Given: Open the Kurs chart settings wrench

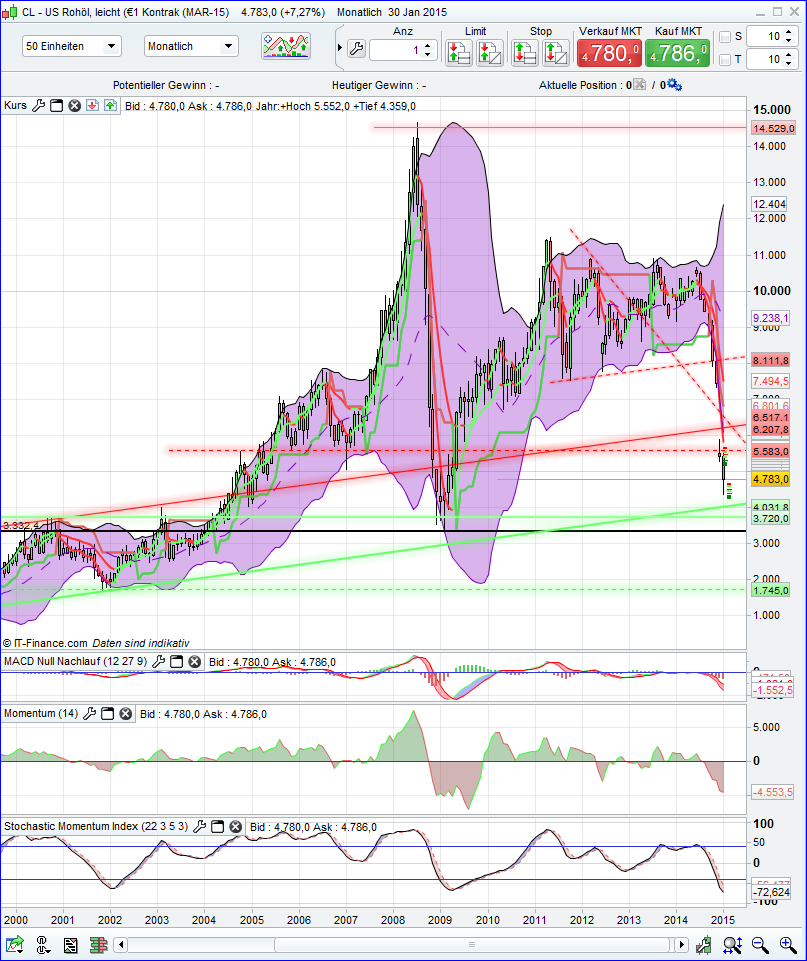Looking at the screenshot, I should click(x=39, y=105).
